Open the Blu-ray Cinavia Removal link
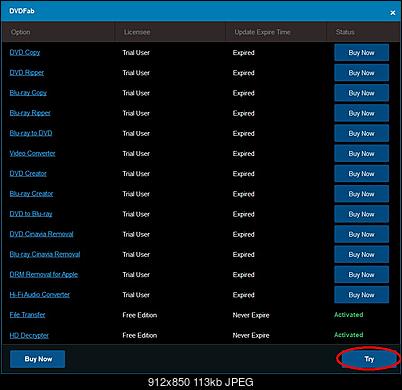 [45, 254]
